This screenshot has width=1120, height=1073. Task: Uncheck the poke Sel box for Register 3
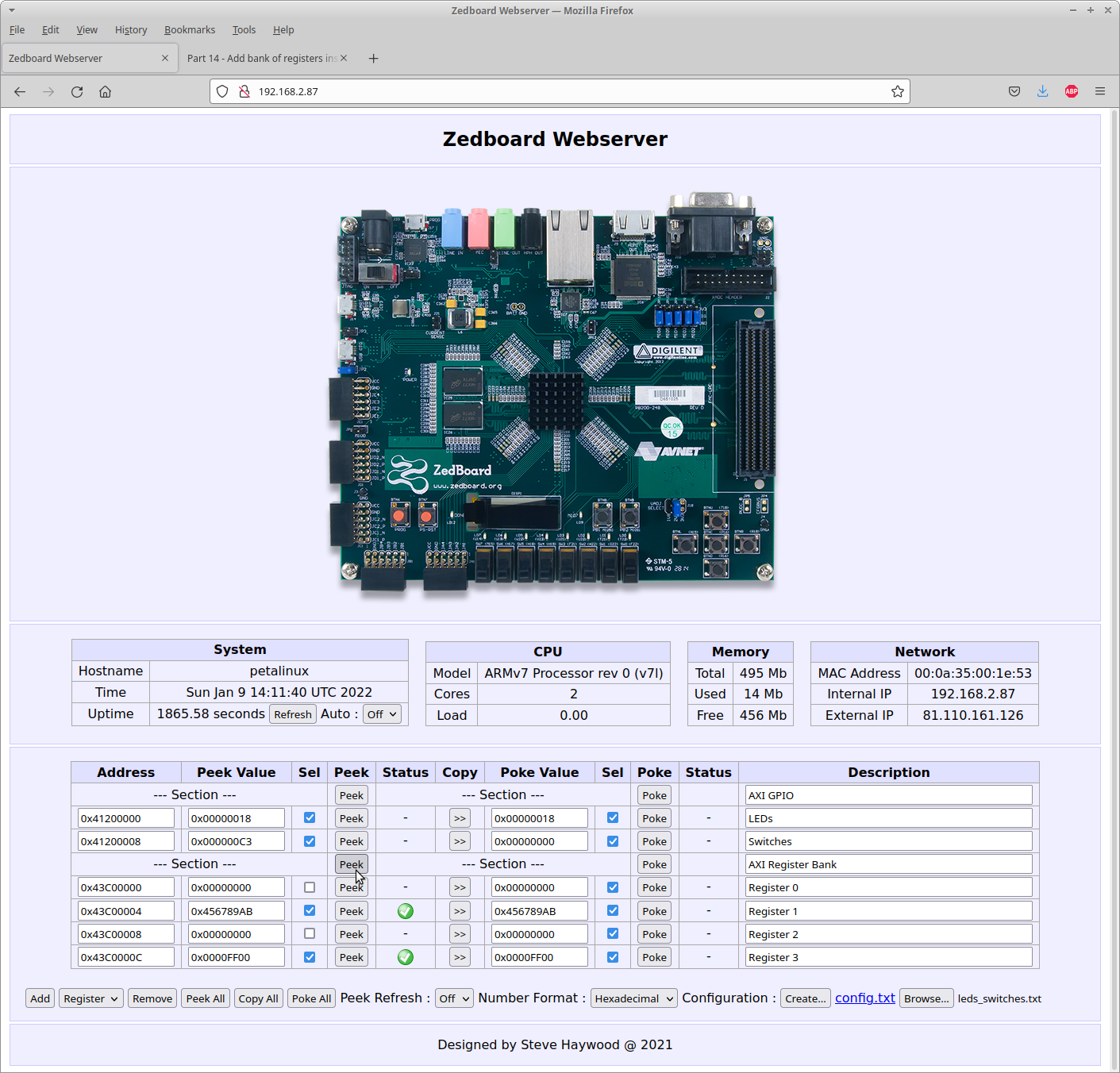pyautogui.click(x=613, y=957)
